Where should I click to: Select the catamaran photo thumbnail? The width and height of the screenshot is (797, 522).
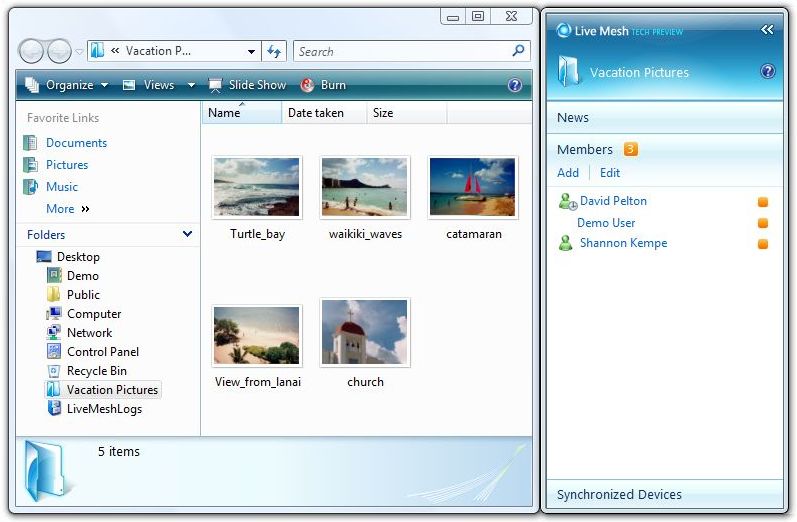473,187
